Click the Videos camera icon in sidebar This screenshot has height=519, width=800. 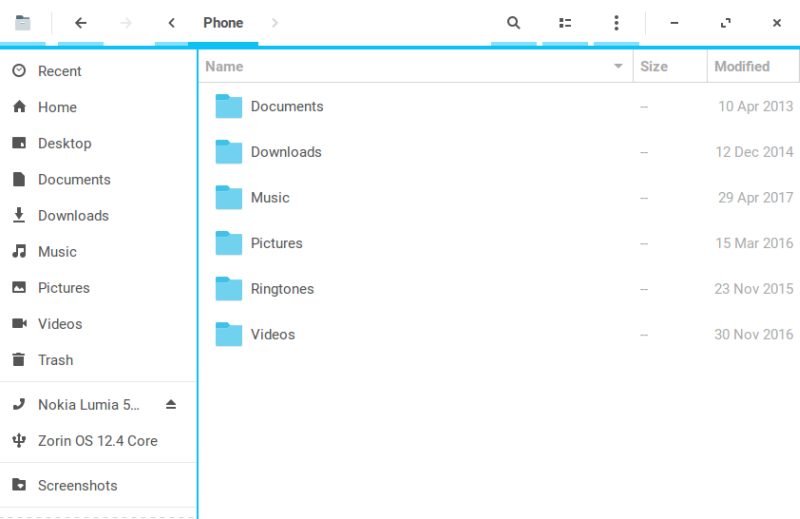tap(19, 323)
